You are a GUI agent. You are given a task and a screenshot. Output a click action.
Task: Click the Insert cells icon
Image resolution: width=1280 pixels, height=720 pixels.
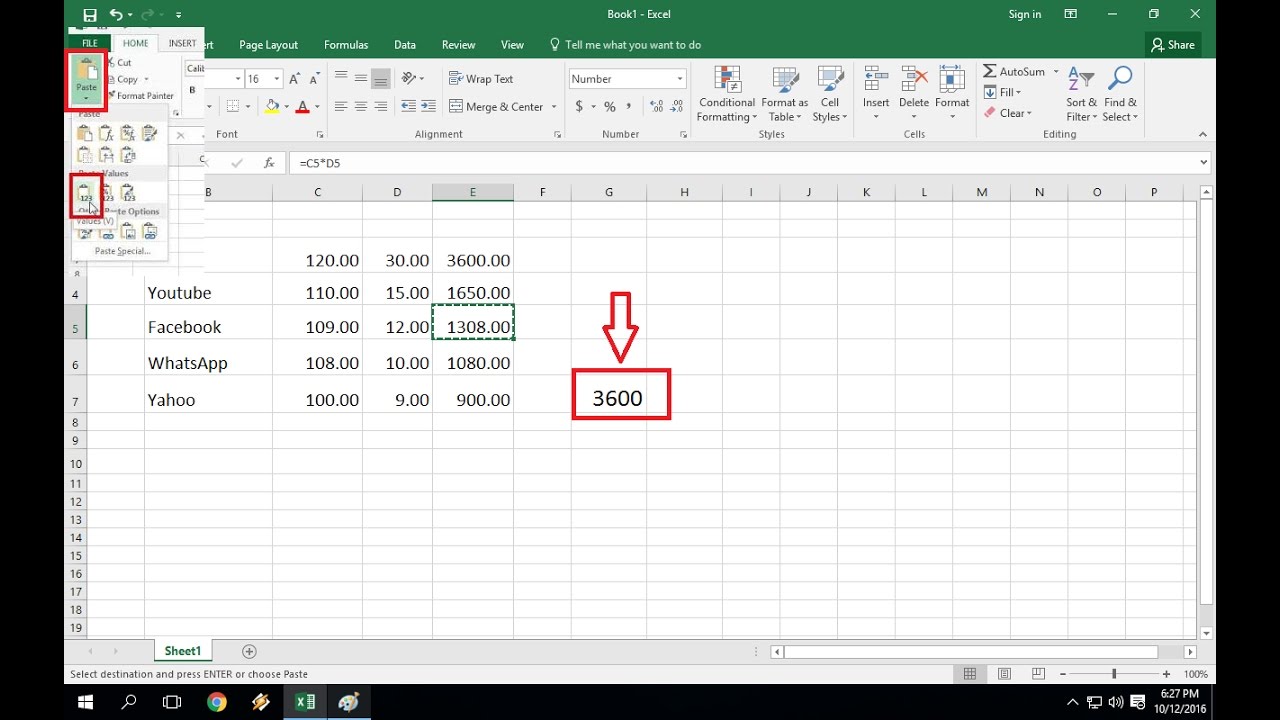[x=876, y=95]
